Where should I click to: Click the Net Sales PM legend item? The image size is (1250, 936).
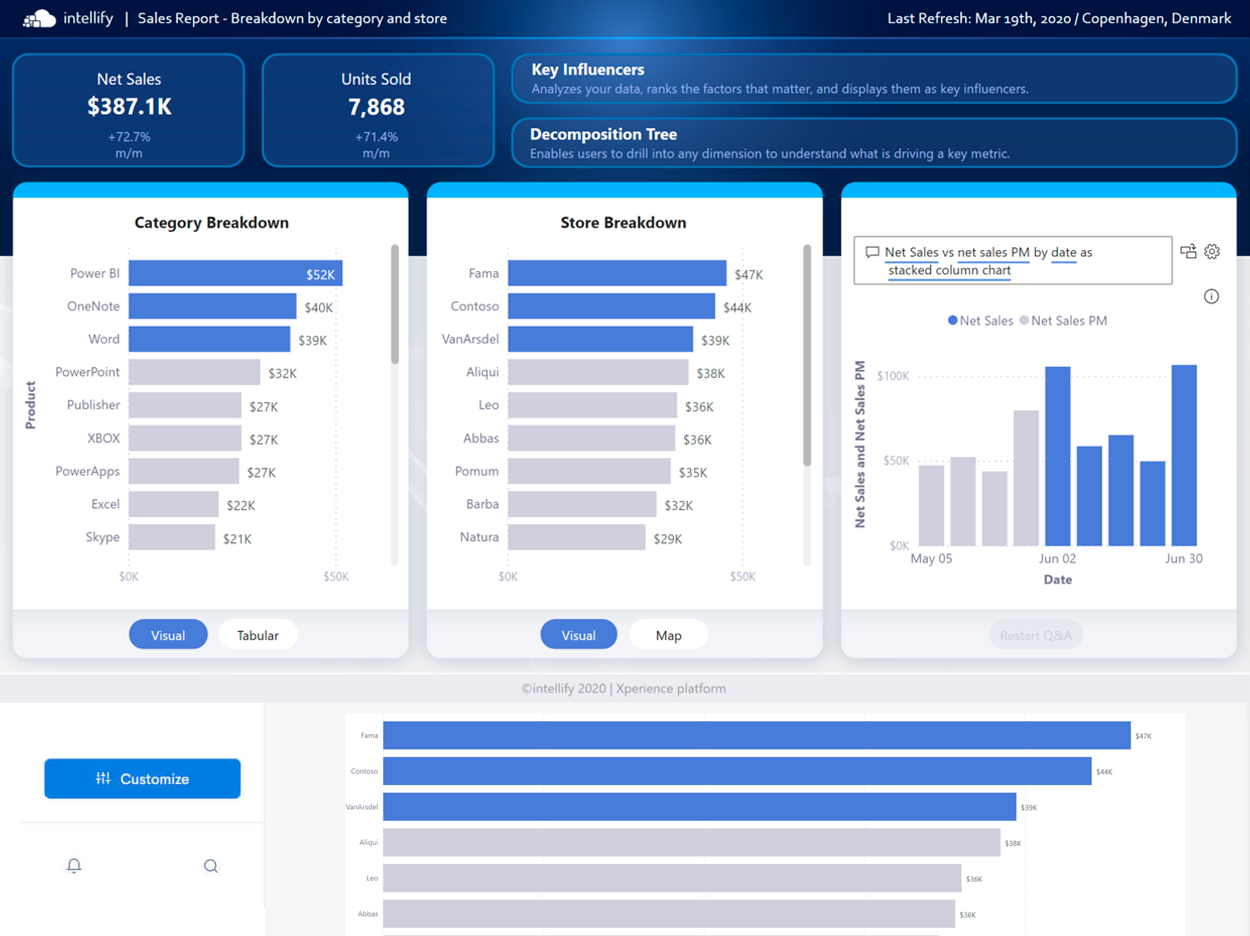(x=1062, y=321)
